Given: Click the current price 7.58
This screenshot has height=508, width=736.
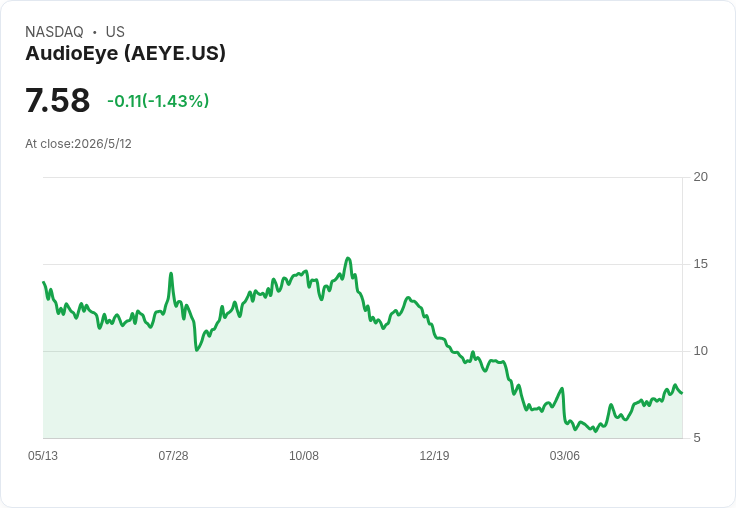Looking at the screenshot, I should [x=57, y=100].
